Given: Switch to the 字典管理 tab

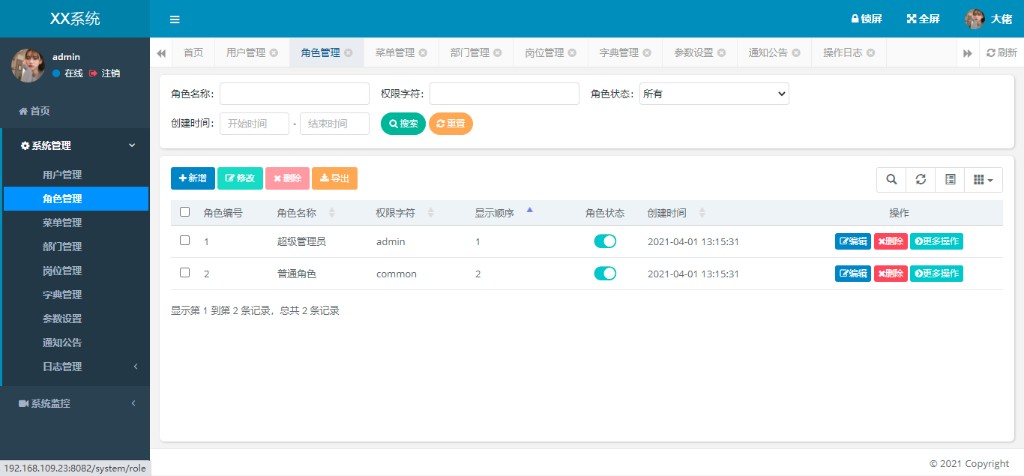Looking at the screenshot, I should (x=618, y=53).
